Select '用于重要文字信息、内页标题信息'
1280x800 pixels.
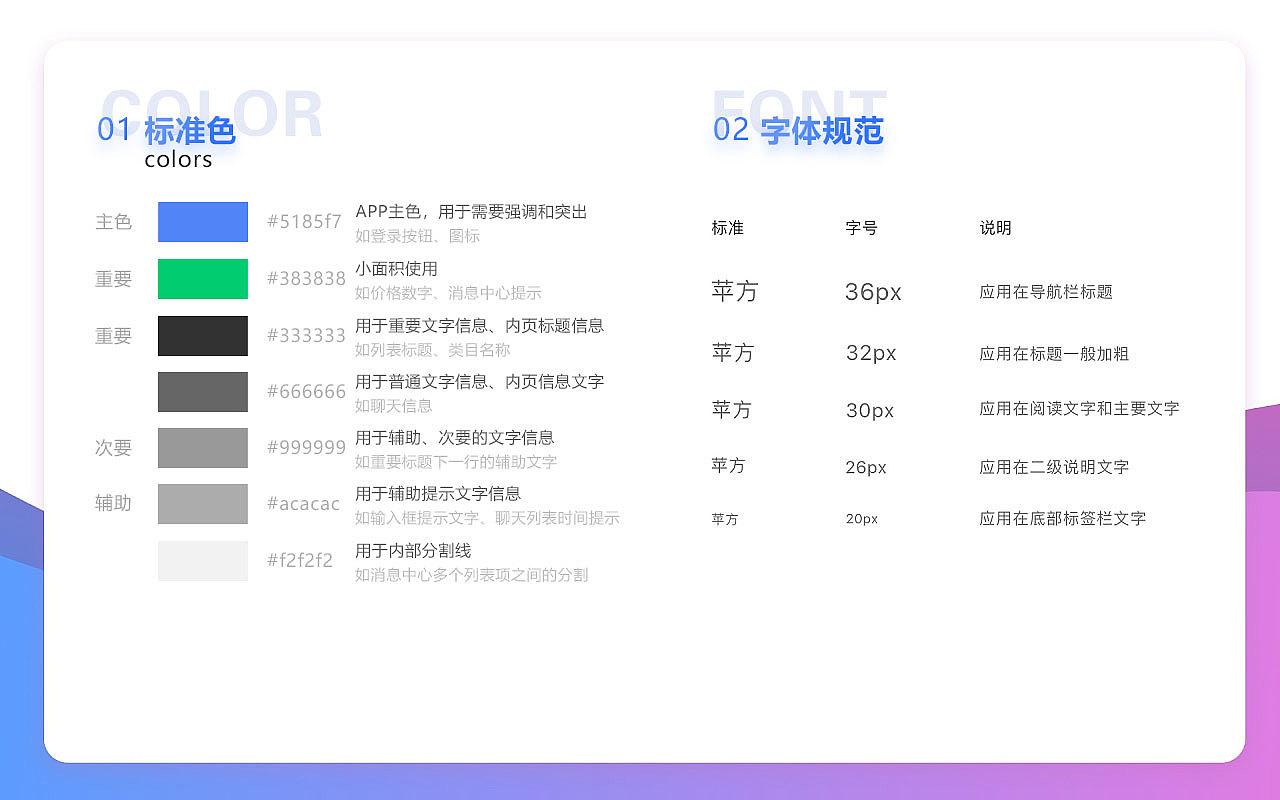click(x=479, y=326)
